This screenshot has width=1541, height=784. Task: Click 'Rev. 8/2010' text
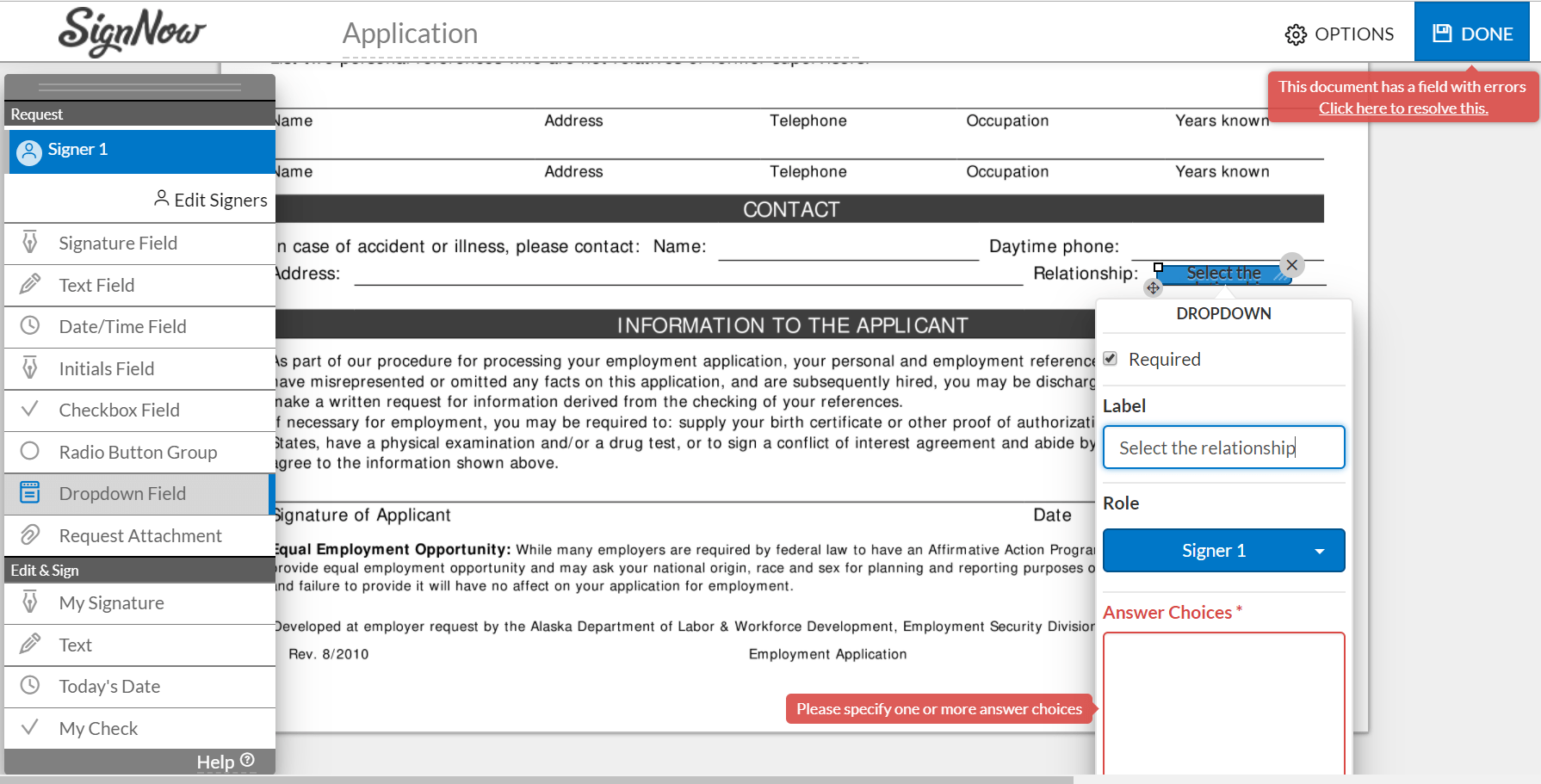pyautogui.click(x=329, y=654)
